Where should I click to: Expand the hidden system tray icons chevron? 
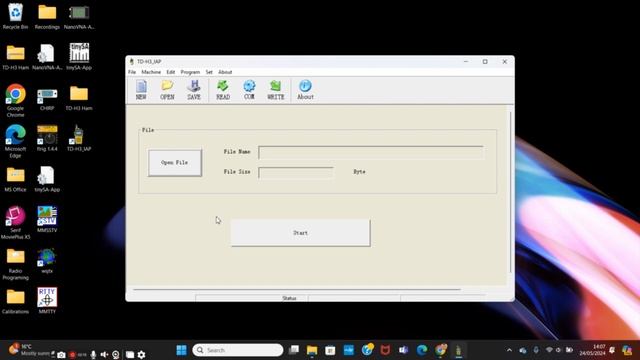(509, 350)
